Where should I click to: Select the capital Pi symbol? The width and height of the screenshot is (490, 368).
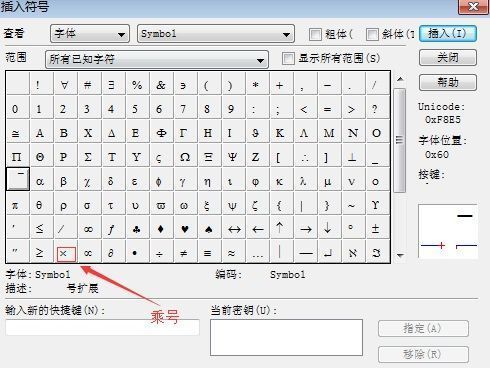[16, 157]
